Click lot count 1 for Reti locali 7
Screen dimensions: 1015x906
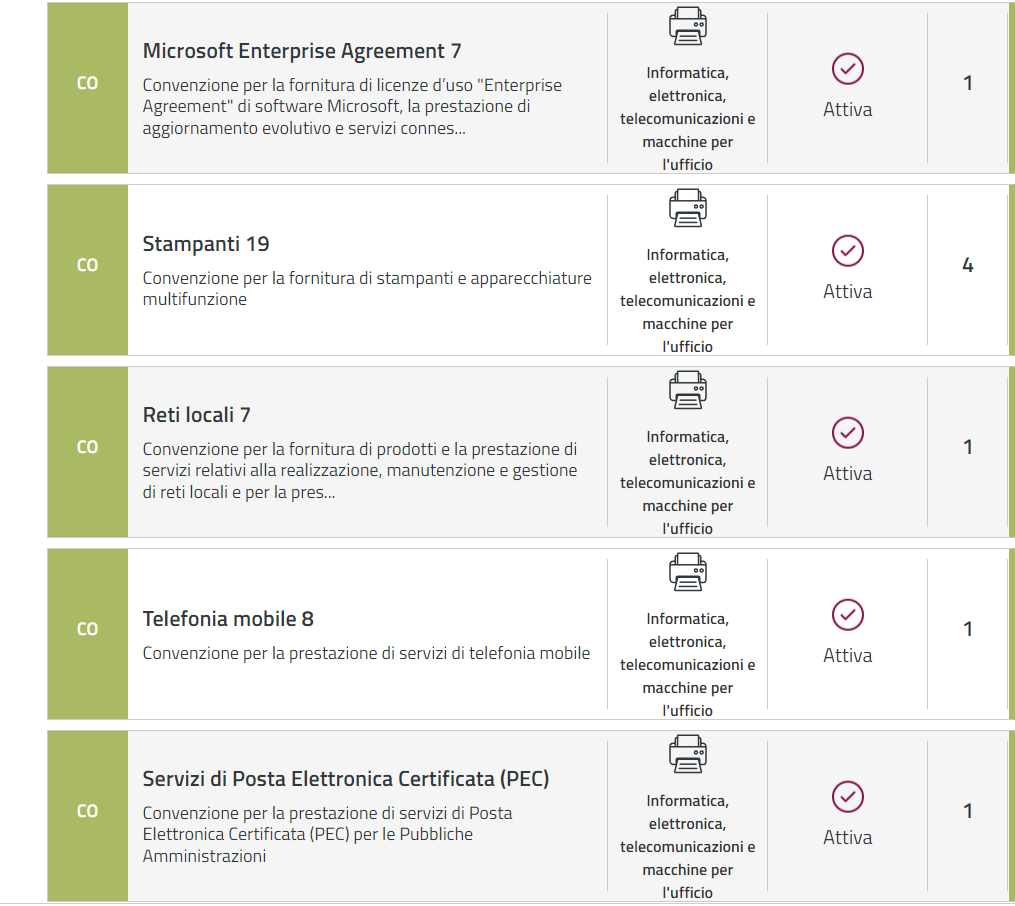tap(967, 447)
